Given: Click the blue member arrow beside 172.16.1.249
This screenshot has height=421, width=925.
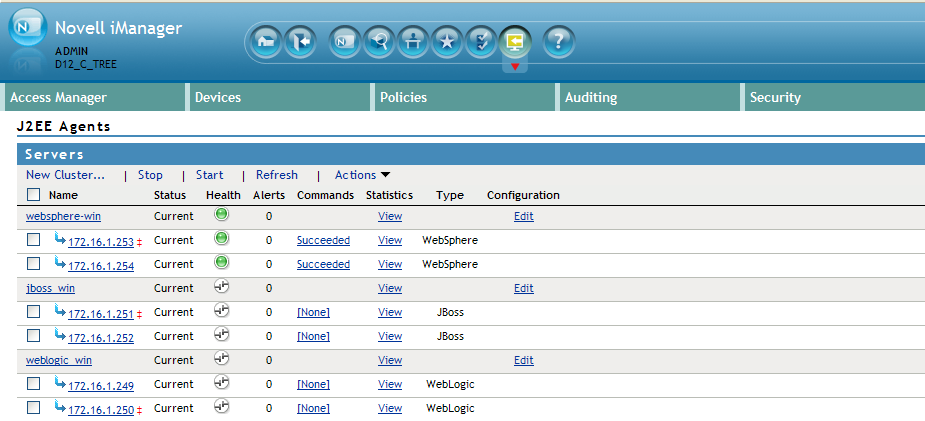Looking at the screenshot, I should (x=60, y=382).
